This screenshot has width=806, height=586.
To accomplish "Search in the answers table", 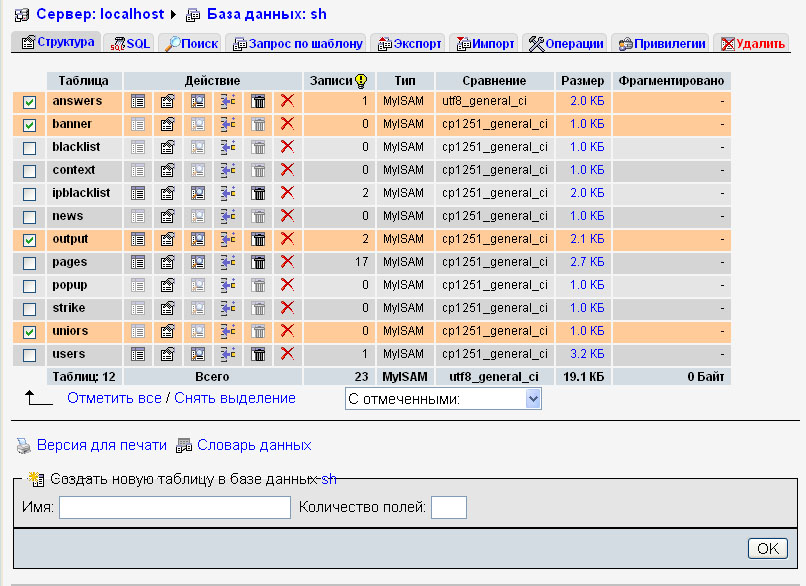I will [x=198, y=101].
